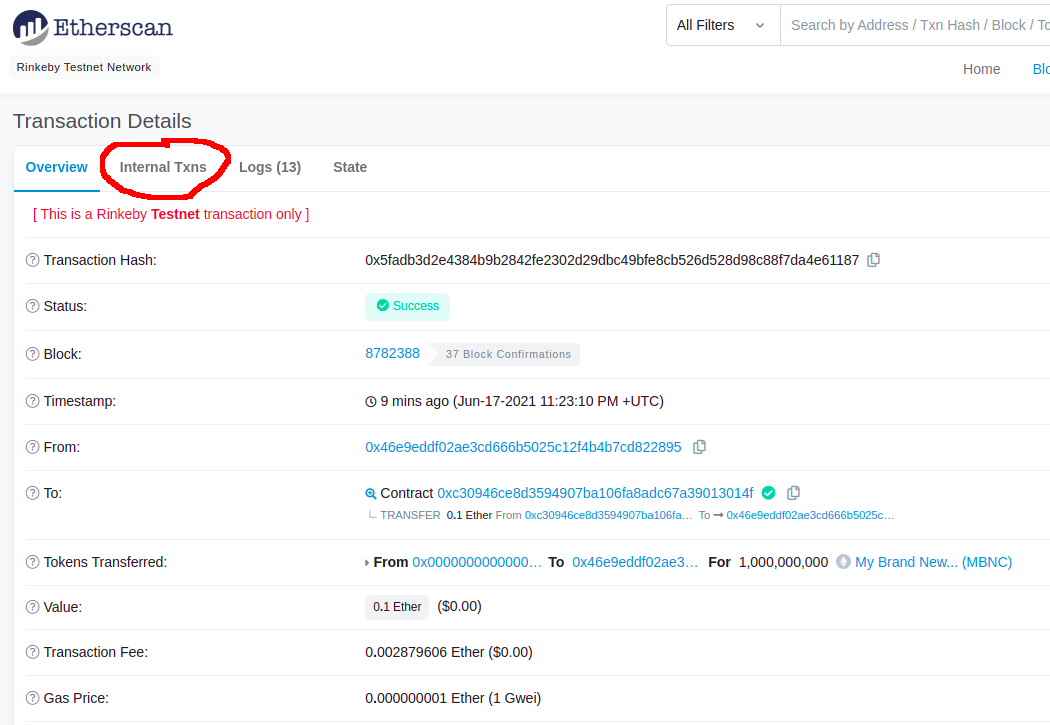Open token sender 0x0000000000000… link
The height and width of the screenshot is (725, 1050).
(477, 562)
